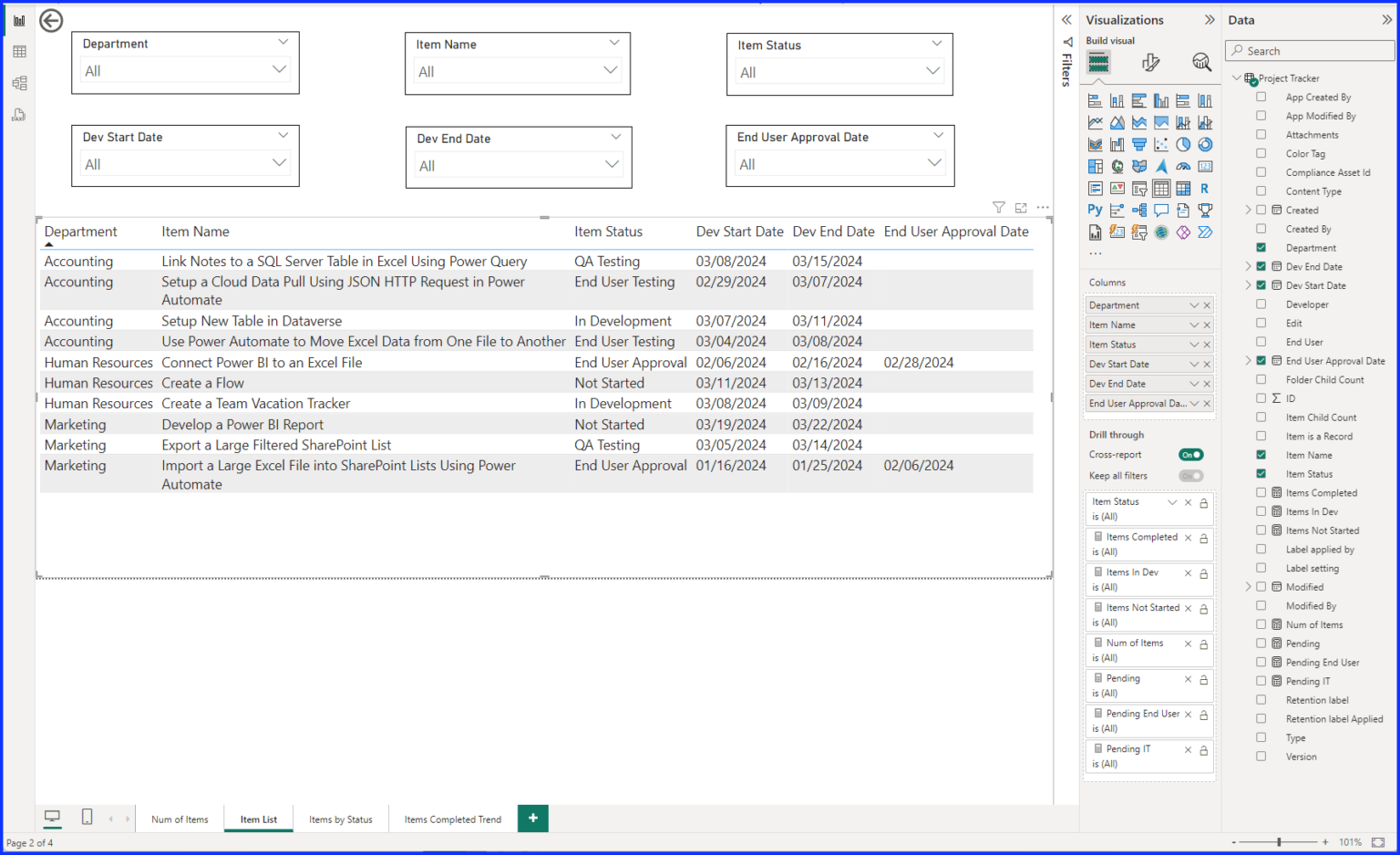Expand the Dev End Date tree item
This screenshot has width=1400, height=855.
(x=1250, y=266)
